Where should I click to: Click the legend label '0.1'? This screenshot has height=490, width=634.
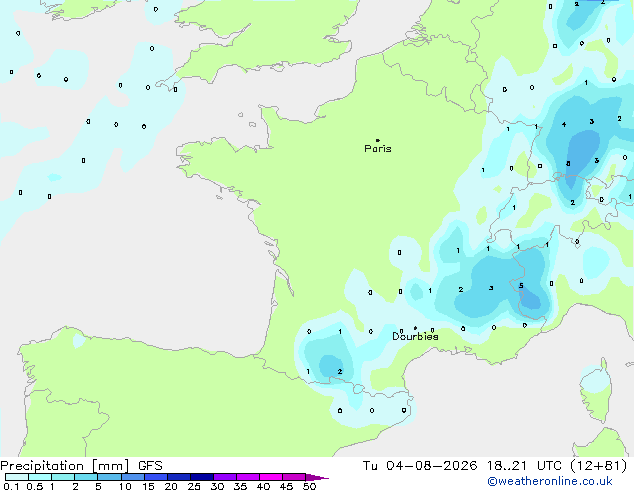(x=11, y=486)
